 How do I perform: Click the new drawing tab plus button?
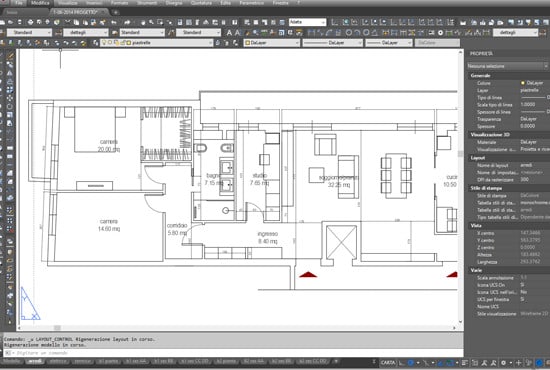tap(115, 12)
